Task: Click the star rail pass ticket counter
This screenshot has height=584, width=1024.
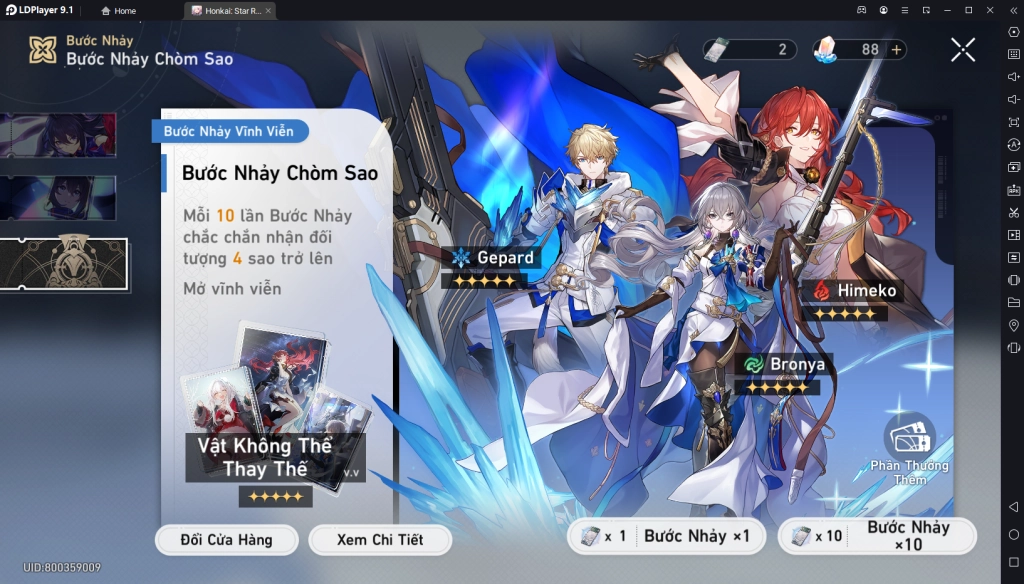Action: (750, 50)
